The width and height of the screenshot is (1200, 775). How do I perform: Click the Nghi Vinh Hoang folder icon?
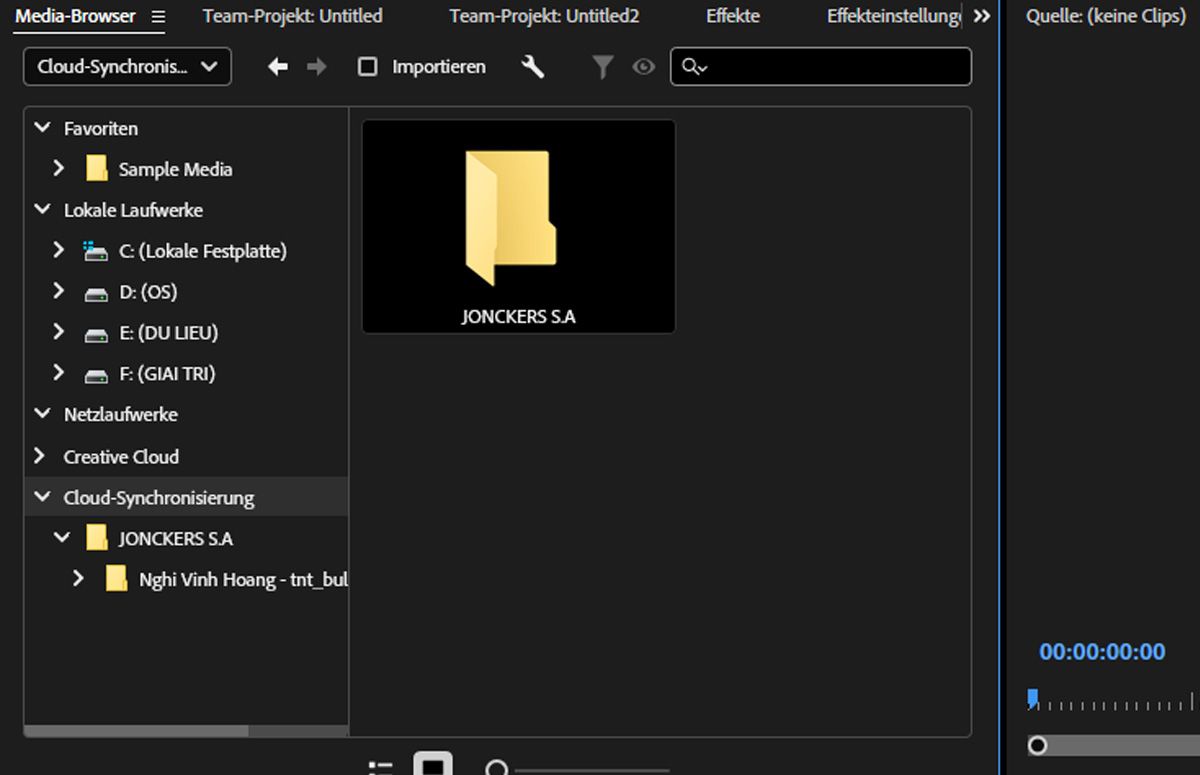[x=117, y=579]
